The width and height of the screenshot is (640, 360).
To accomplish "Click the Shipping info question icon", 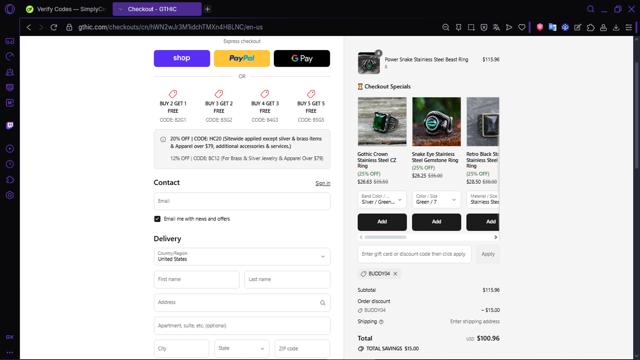I will (x=381, y=322).
